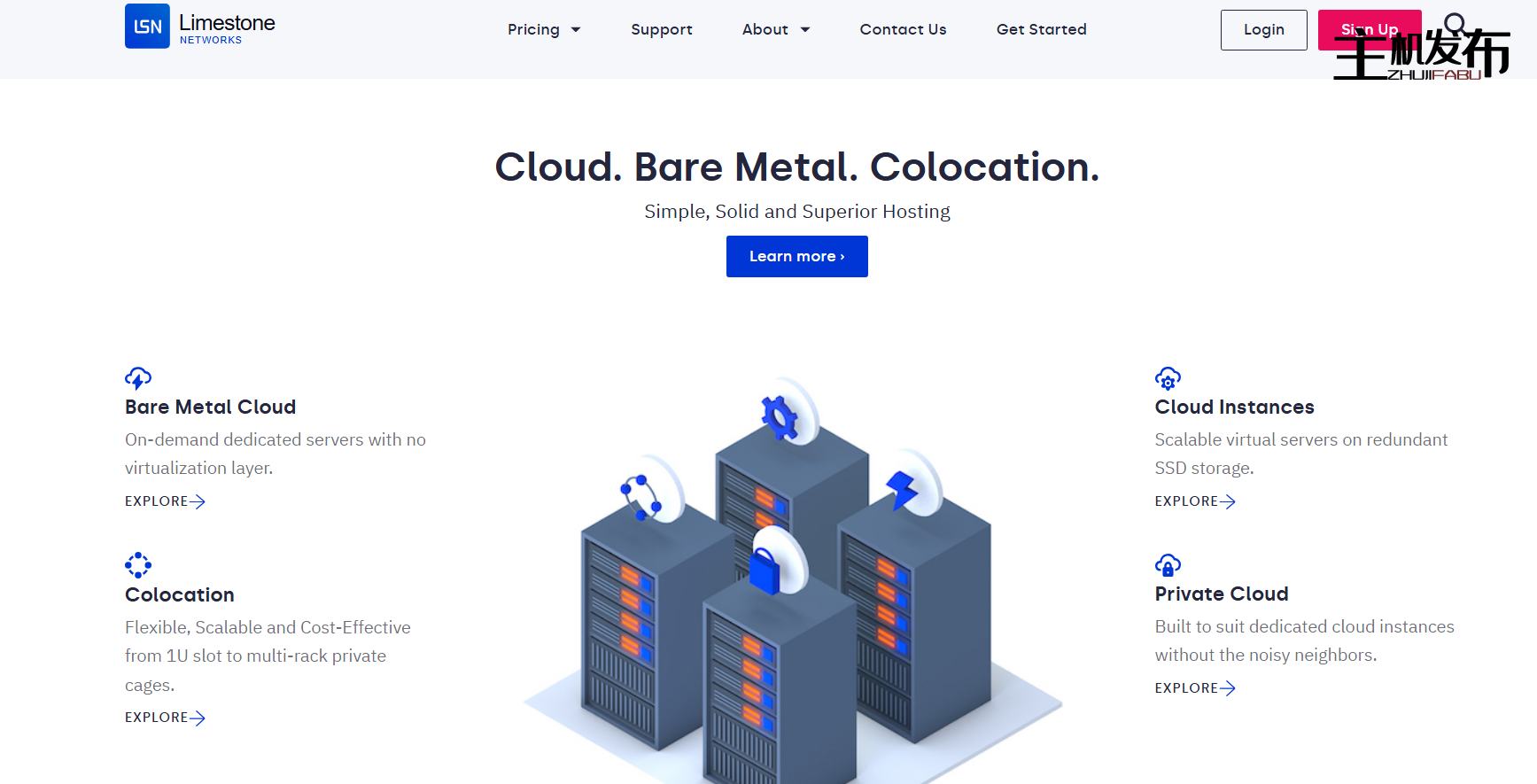Click the lightning bolt badge on server
The width and height of the screenshot is (1537, 784).
[902, 489]
